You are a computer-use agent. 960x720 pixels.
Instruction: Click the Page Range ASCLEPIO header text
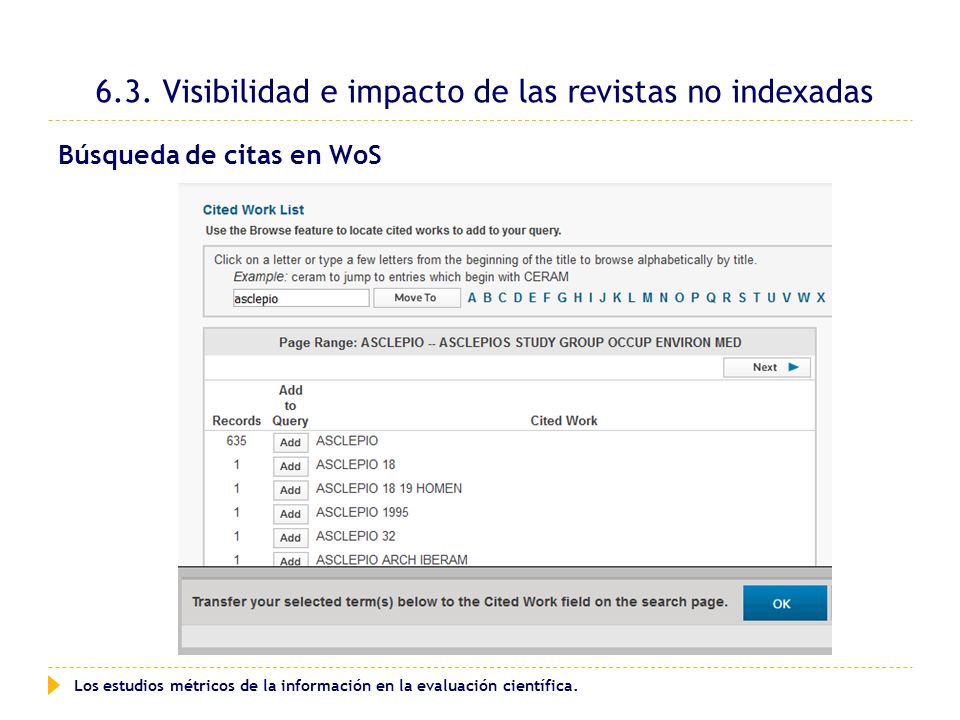(x=510, y=342)
